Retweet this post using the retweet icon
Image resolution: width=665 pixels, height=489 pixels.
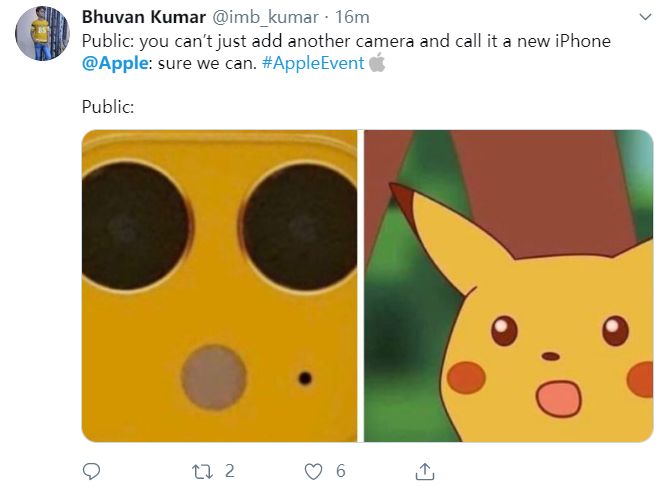[x=203, y=472]
